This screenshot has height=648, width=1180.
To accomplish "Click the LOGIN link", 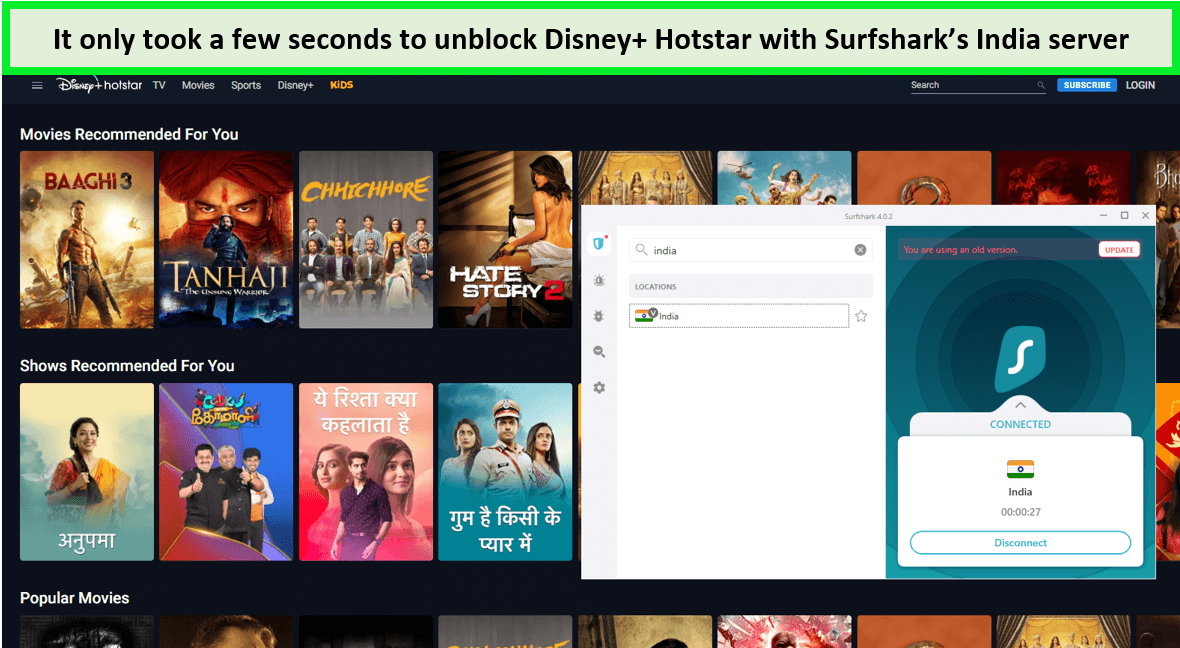I will 1140,85.
